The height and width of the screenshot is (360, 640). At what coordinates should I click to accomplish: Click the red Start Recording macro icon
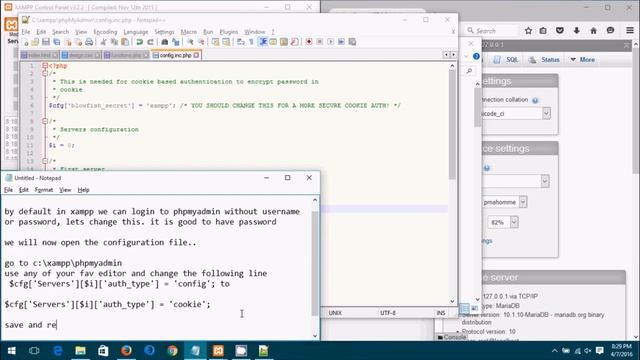tap(309, 42)
